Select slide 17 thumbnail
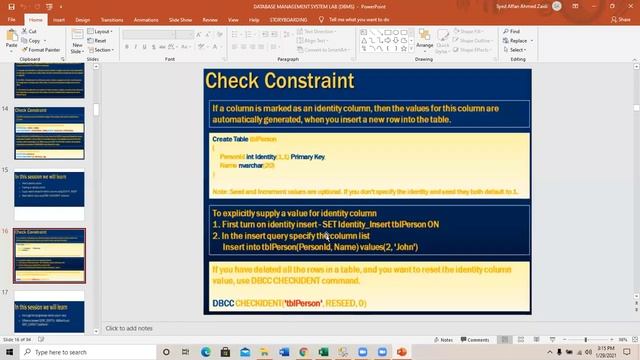 pyautogui.click(x=49, y=312)
